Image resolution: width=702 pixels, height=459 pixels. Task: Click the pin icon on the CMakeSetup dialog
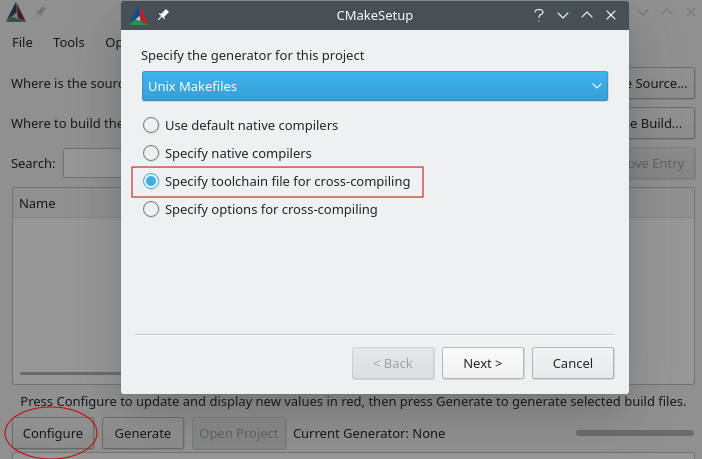pos(164,15)
